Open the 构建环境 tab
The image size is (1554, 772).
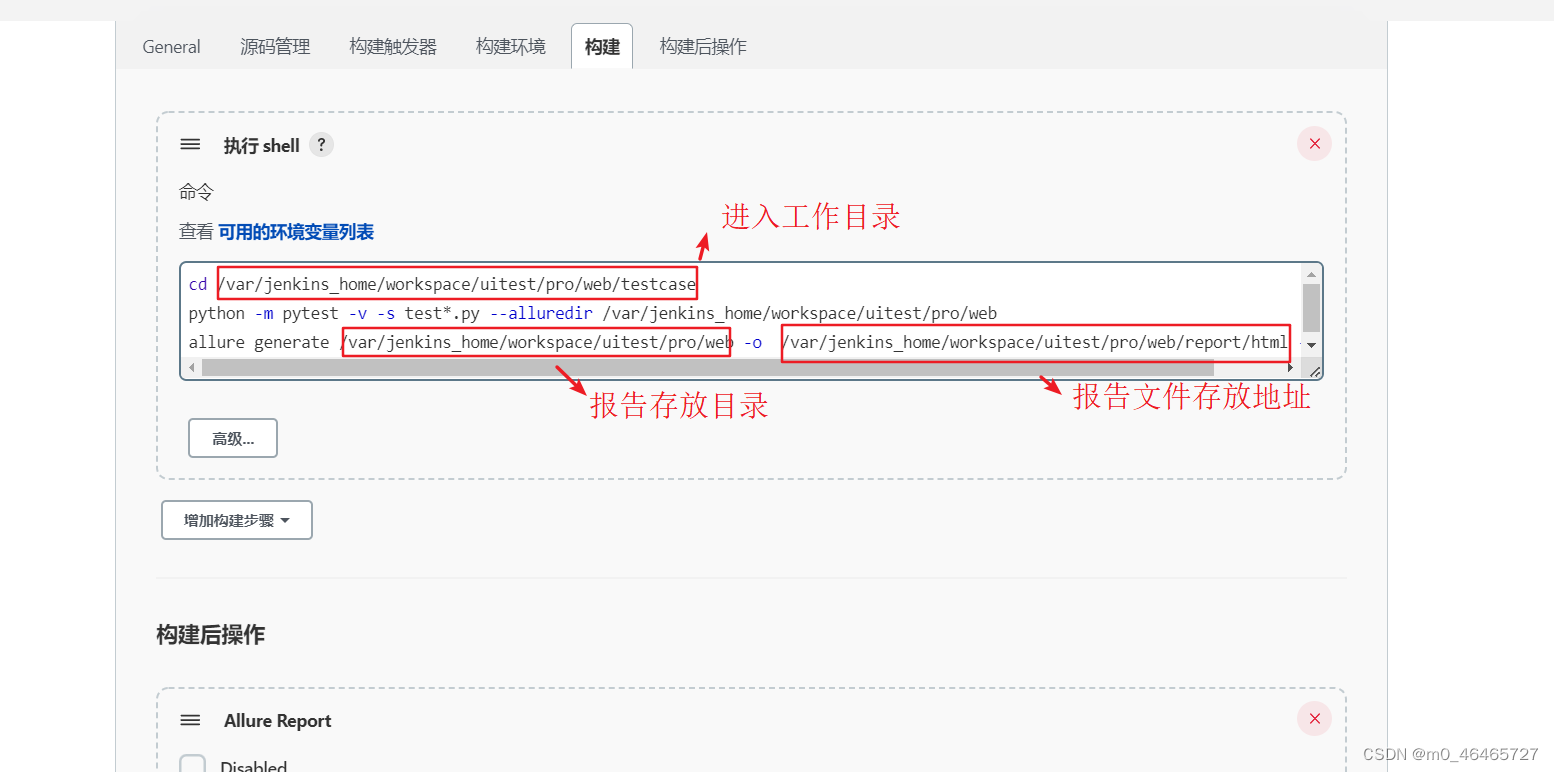tap(511, 47)
